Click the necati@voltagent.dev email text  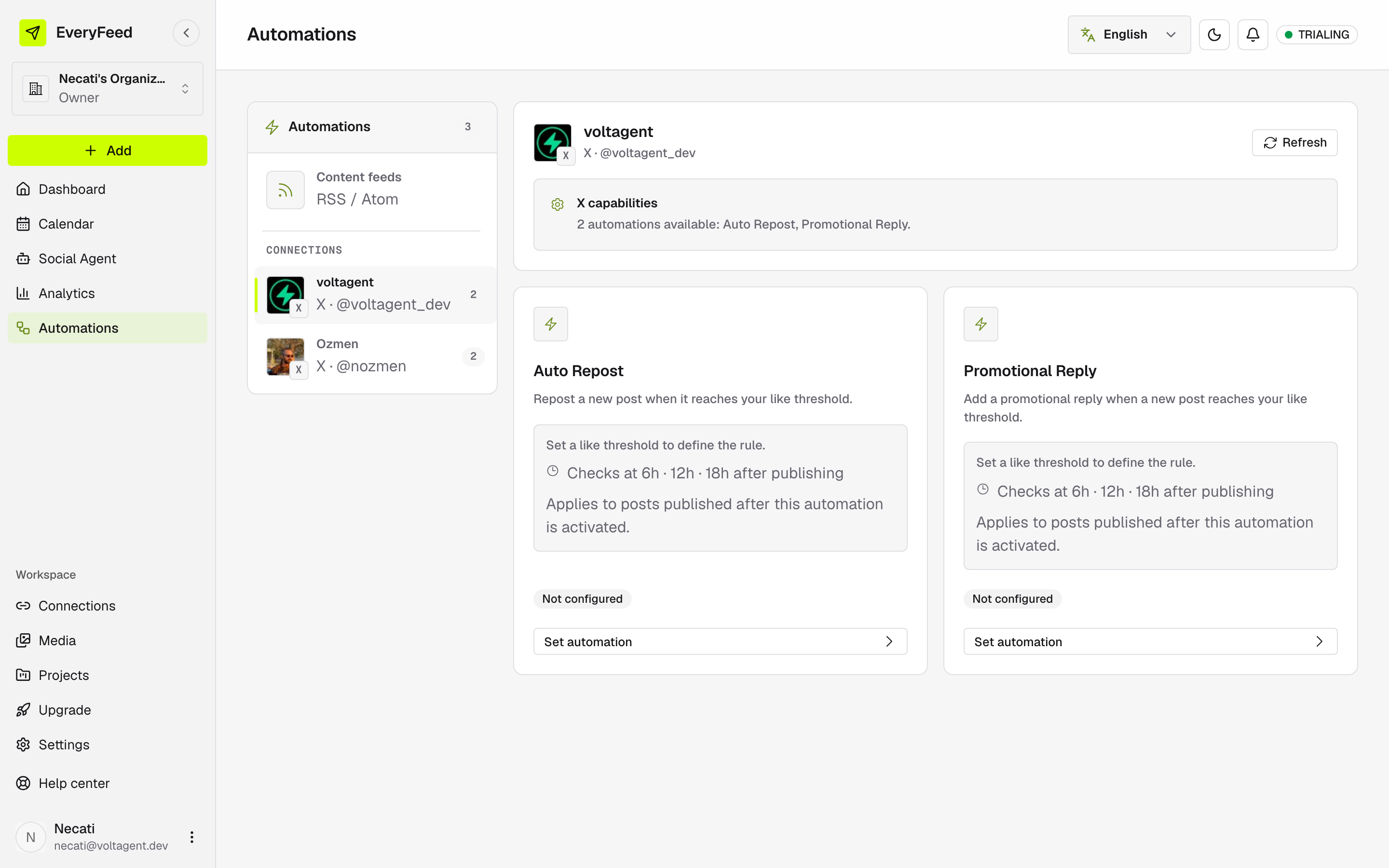click(x=111, y=846)
